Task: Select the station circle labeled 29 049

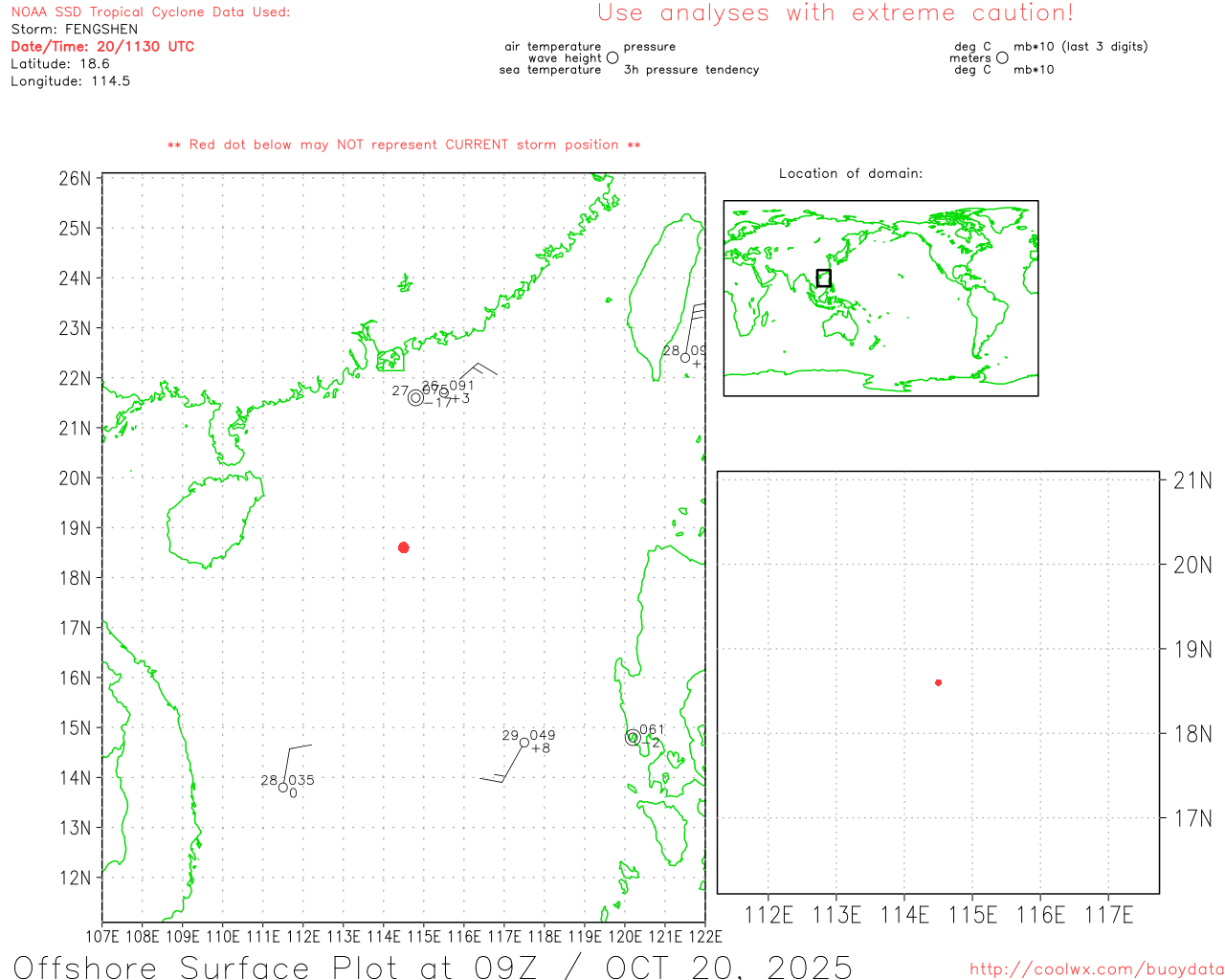Action: click(x=524, y=743)
